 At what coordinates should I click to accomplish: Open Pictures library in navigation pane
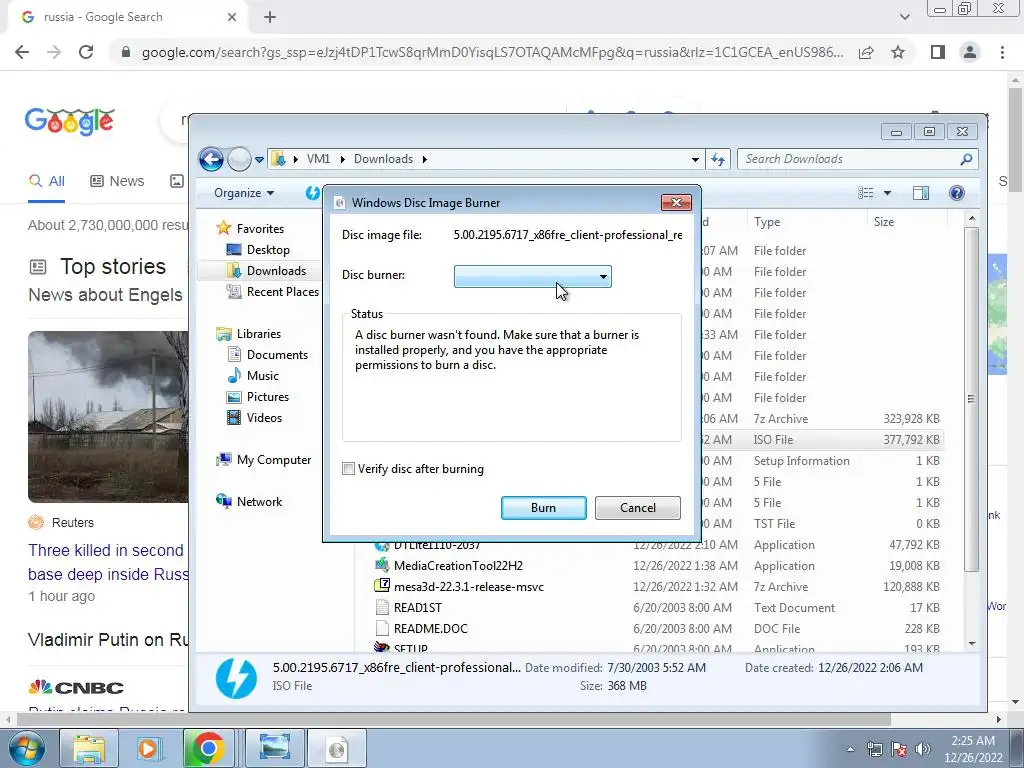pyautogui.click(x=268, y=396)
